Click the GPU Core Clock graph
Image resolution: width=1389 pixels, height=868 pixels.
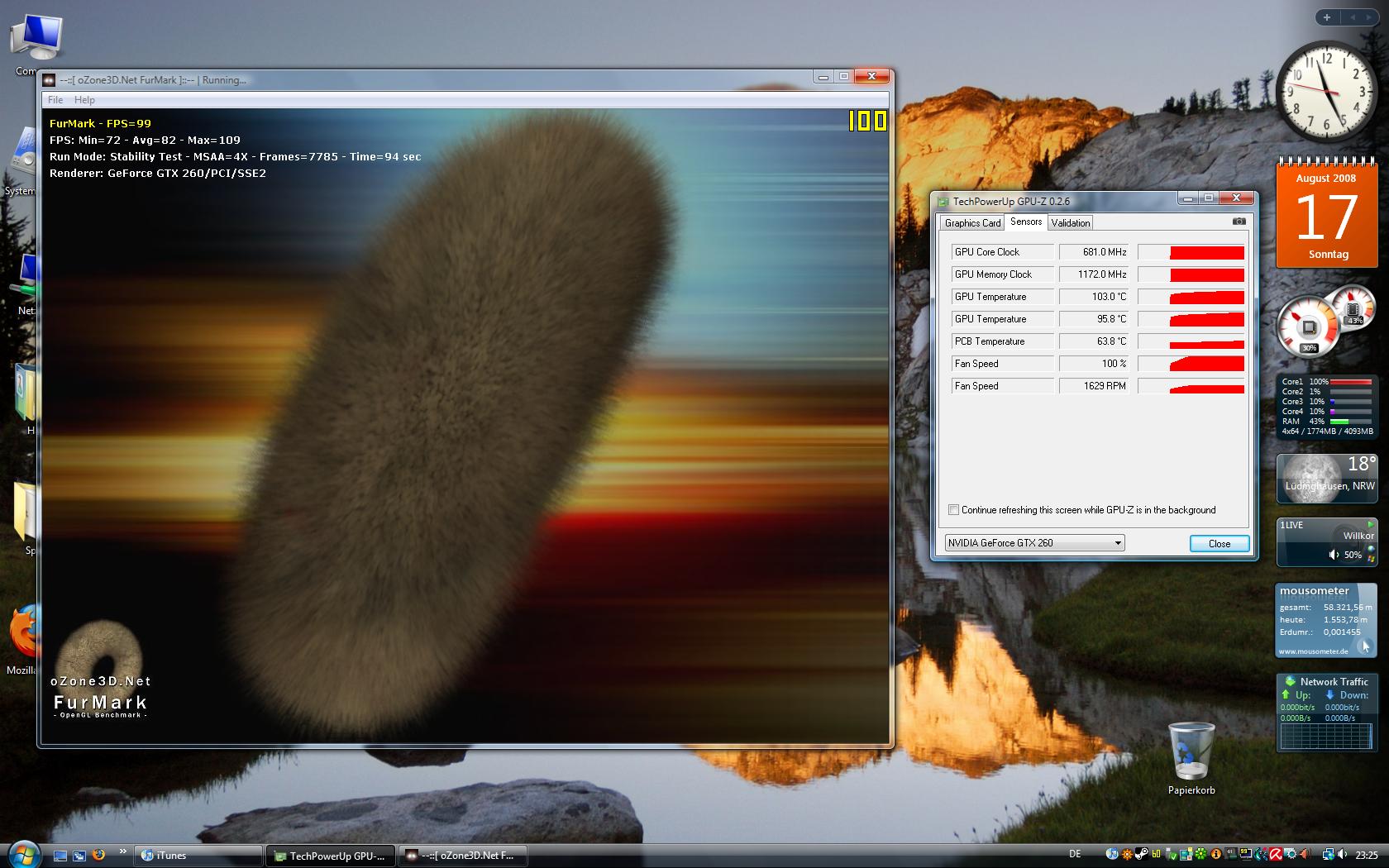1191,252
